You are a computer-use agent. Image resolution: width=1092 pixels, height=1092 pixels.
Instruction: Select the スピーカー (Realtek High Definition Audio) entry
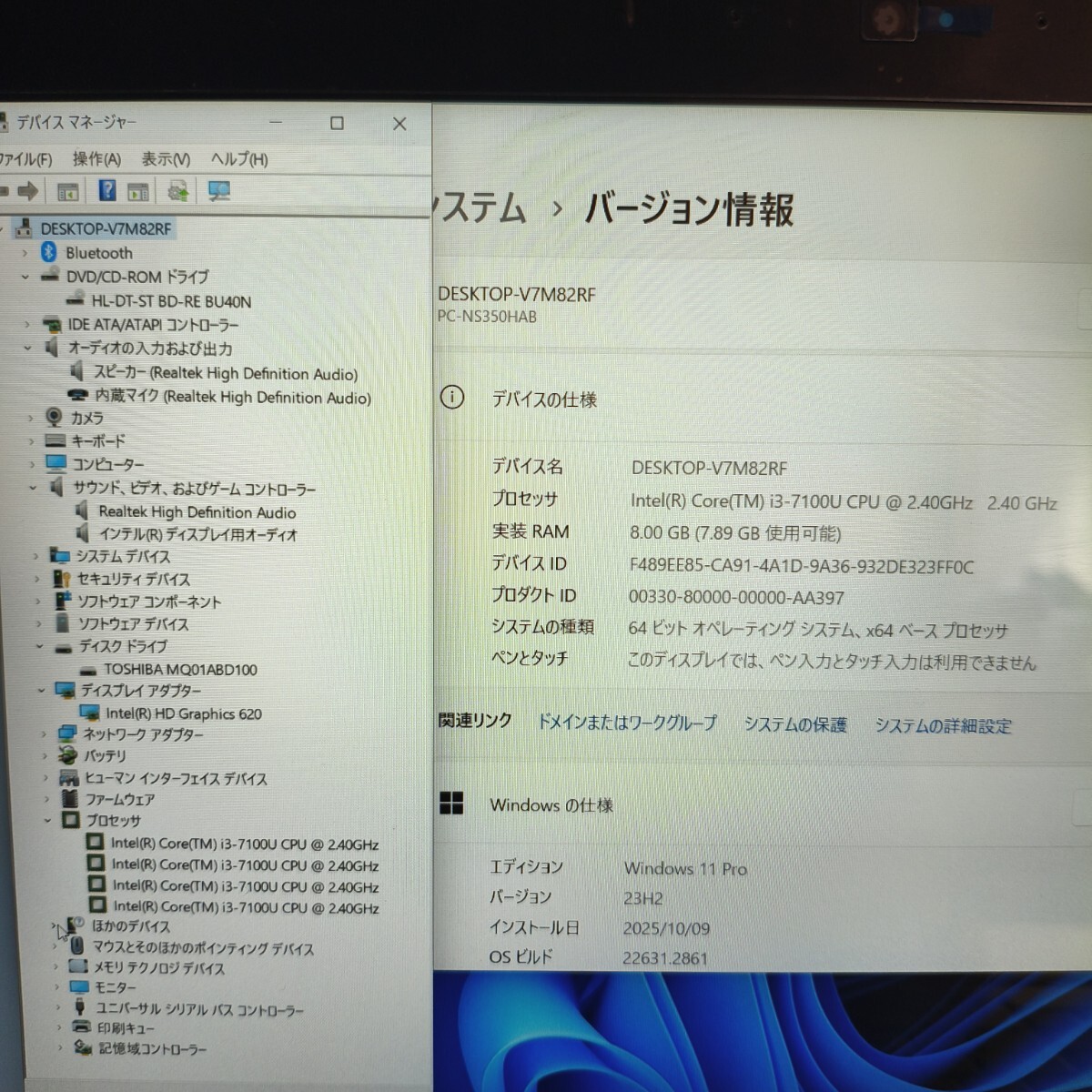[x=226, y=373]
